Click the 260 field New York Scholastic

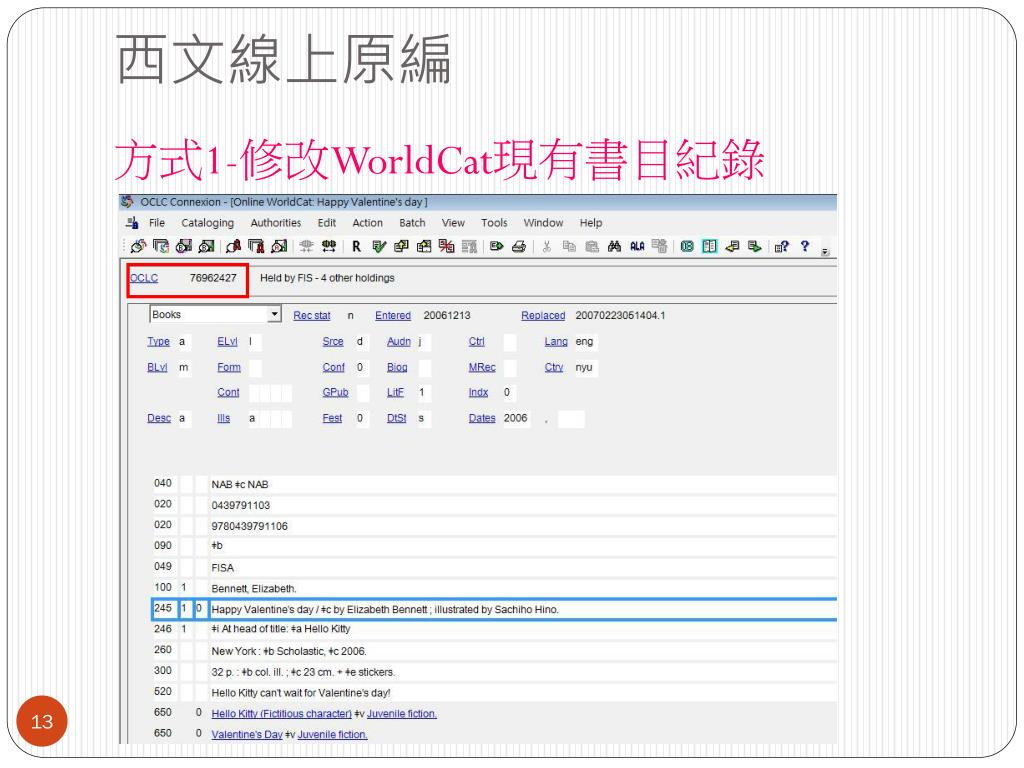[289, 651]
